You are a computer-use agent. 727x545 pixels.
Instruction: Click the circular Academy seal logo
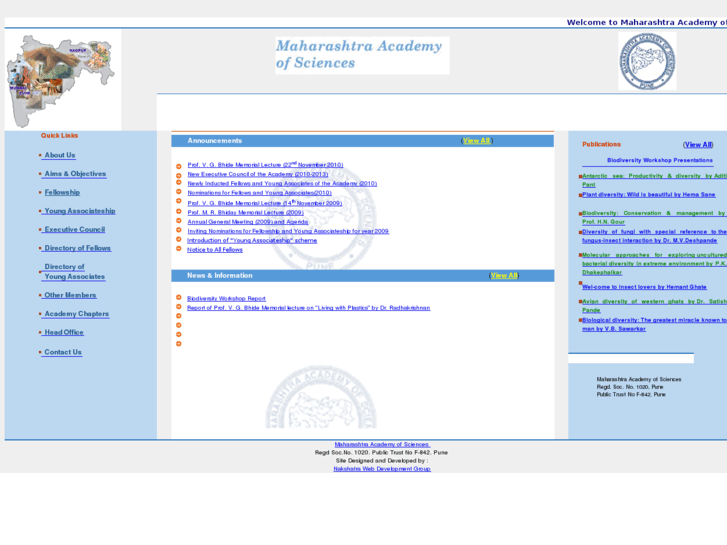click(647, 61)
